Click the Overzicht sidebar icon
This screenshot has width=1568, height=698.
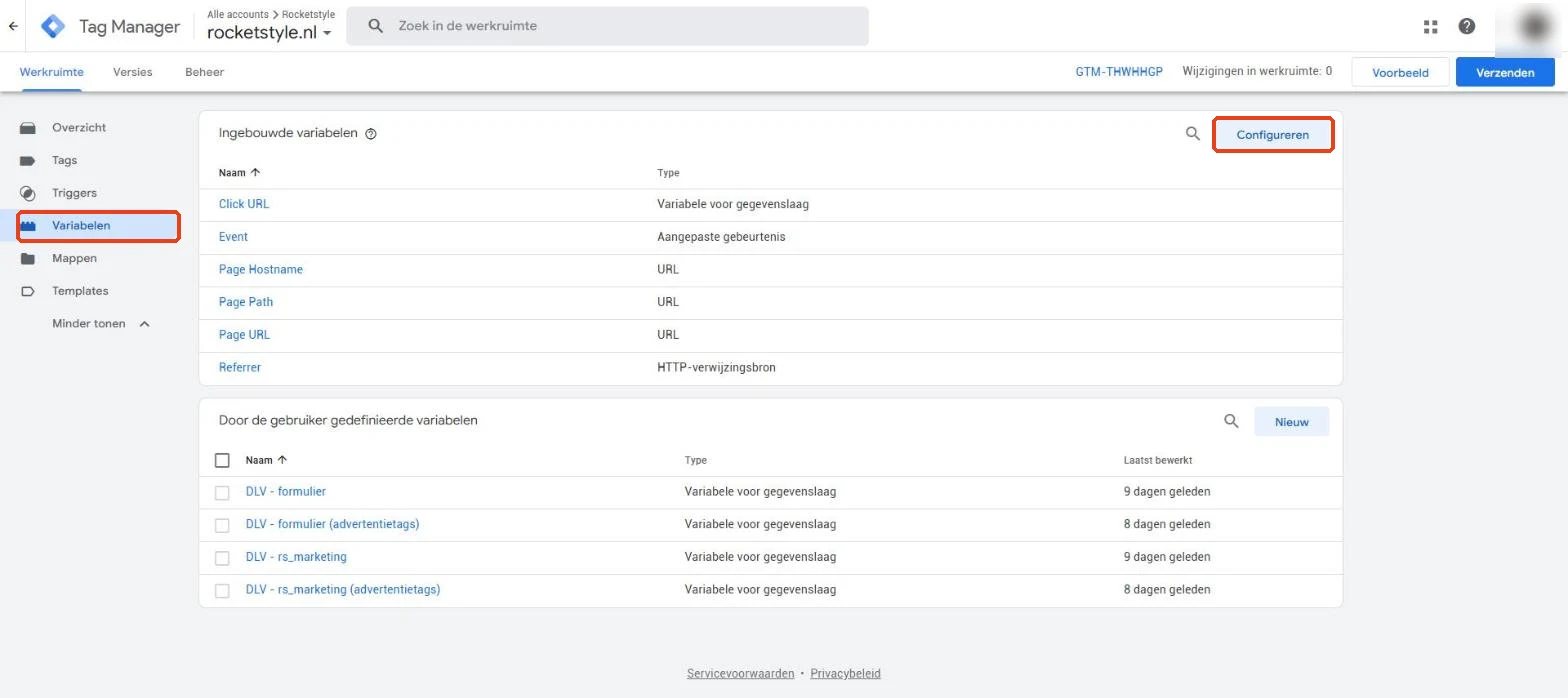28,128
